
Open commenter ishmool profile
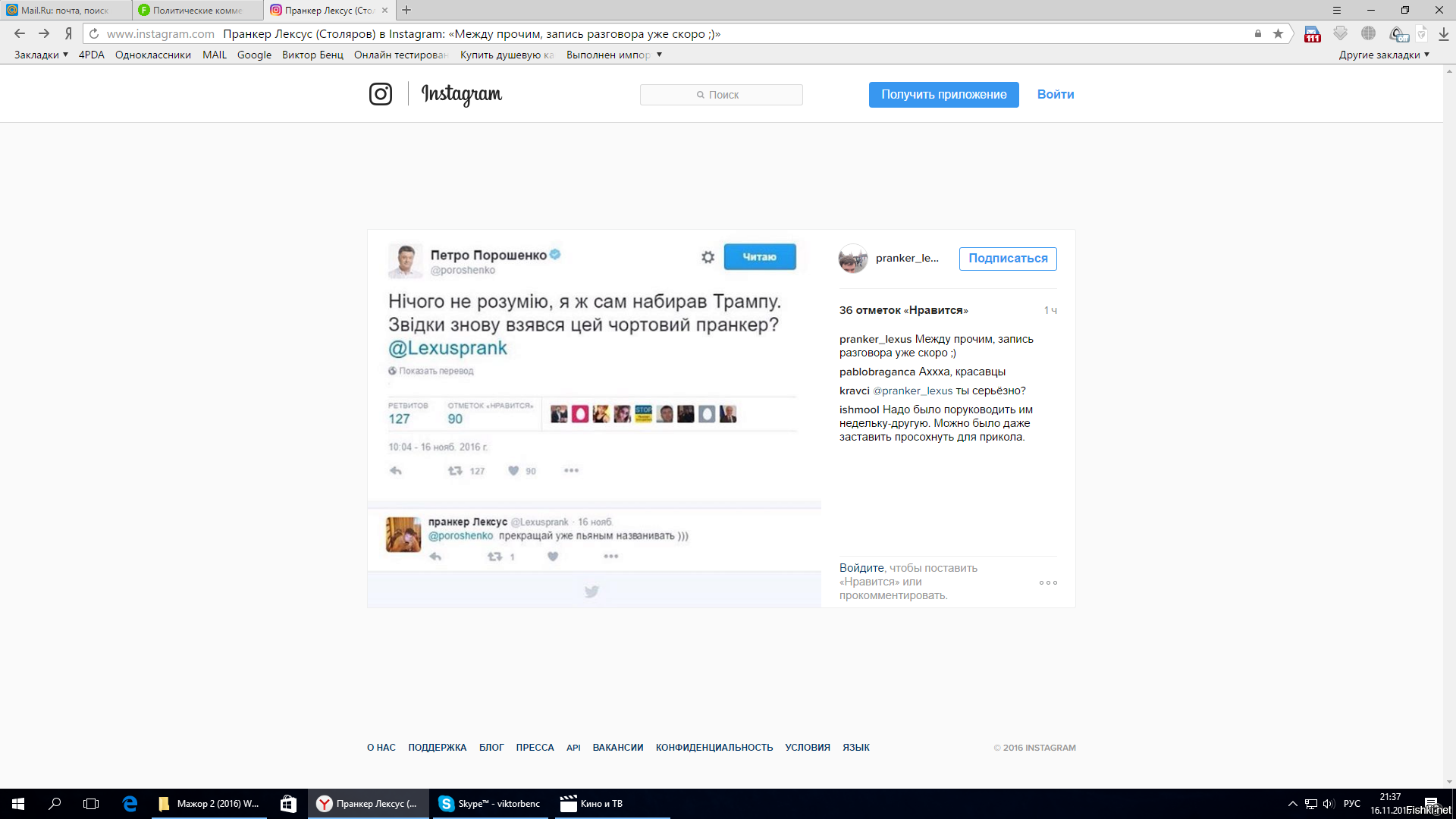859,409
